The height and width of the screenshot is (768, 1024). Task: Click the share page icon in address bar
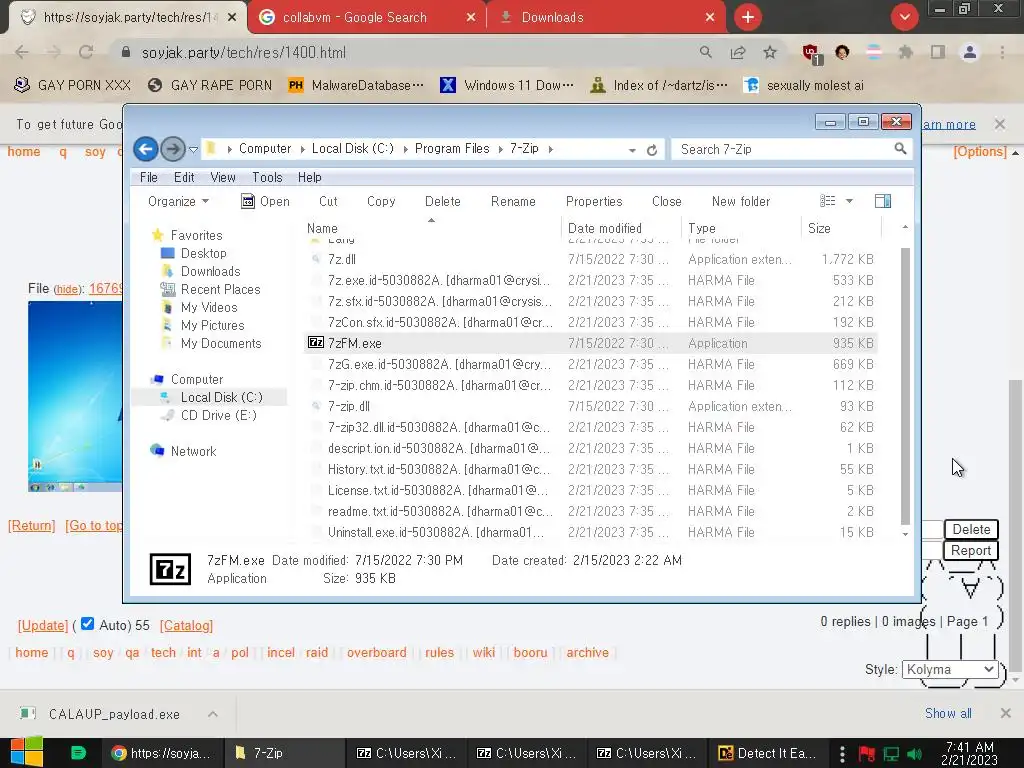pyautogui.click(x=738, y=52)
